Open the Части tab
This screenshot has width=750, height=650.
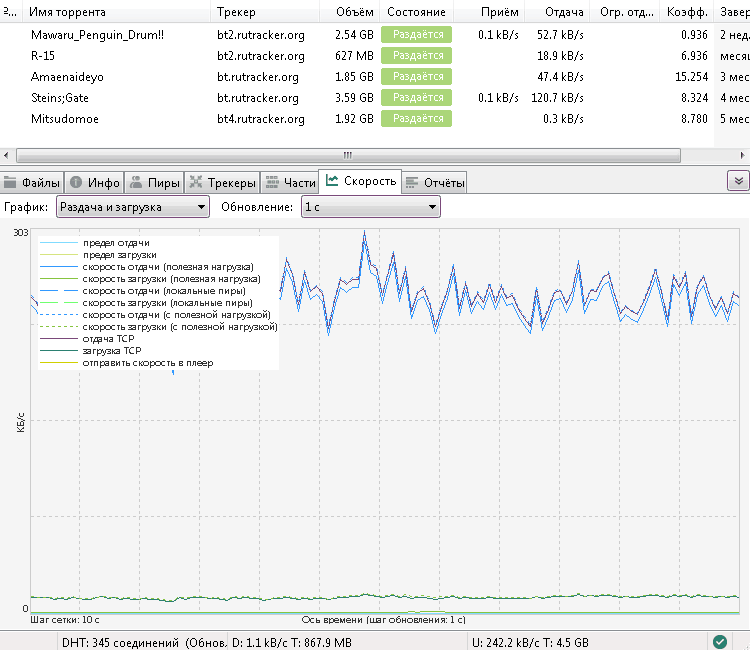coord(289,183)
